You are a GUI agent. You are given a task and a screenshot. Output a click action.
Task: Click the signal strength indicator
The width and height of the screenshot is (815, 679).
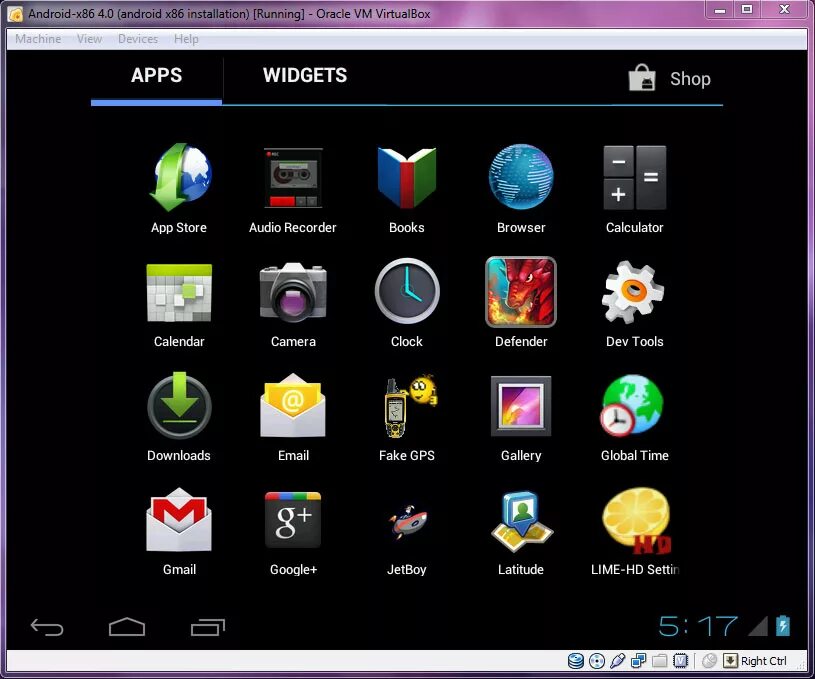758,626
